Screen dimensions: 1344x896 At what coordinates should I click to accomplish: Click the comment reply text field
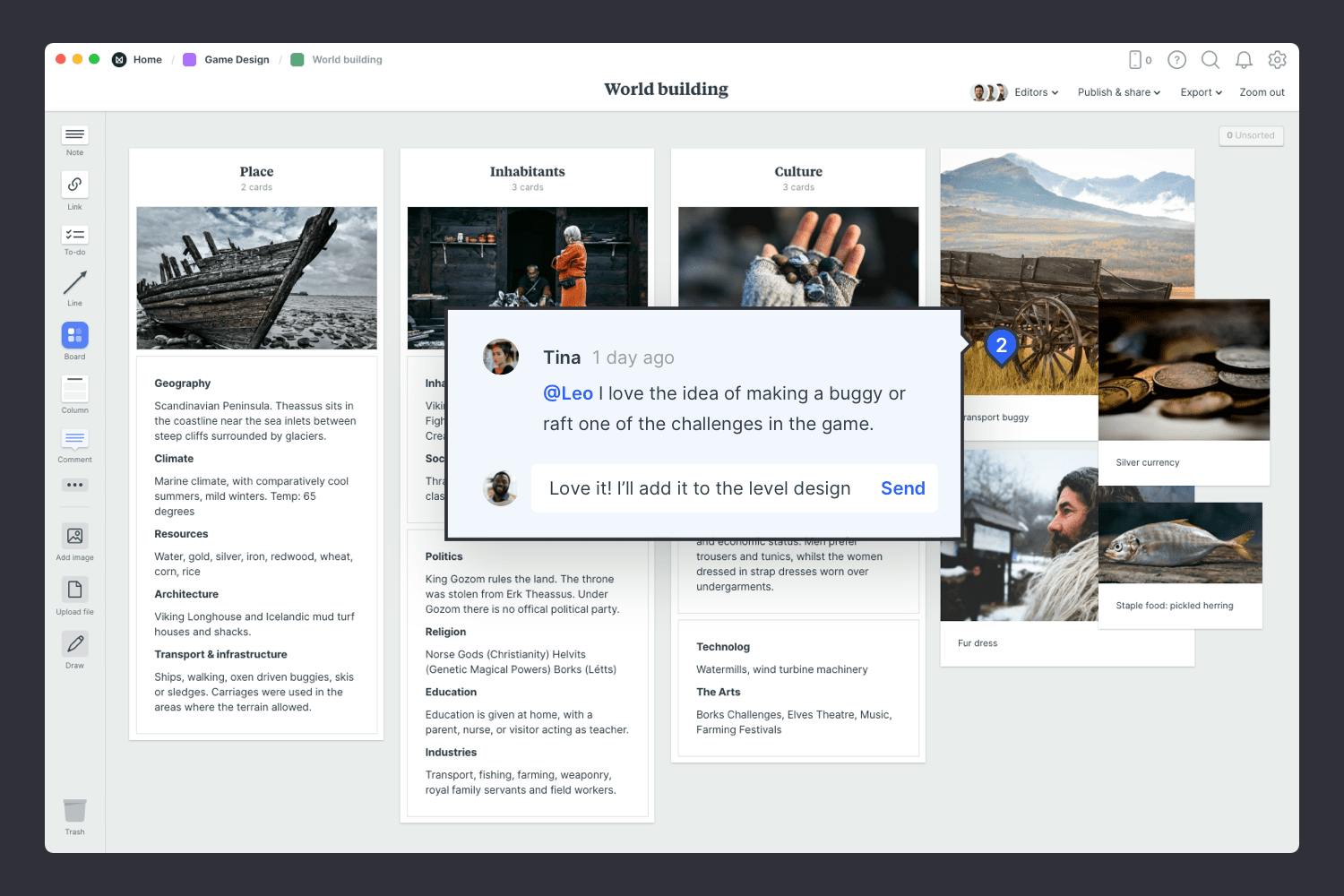tap(700, 488)
